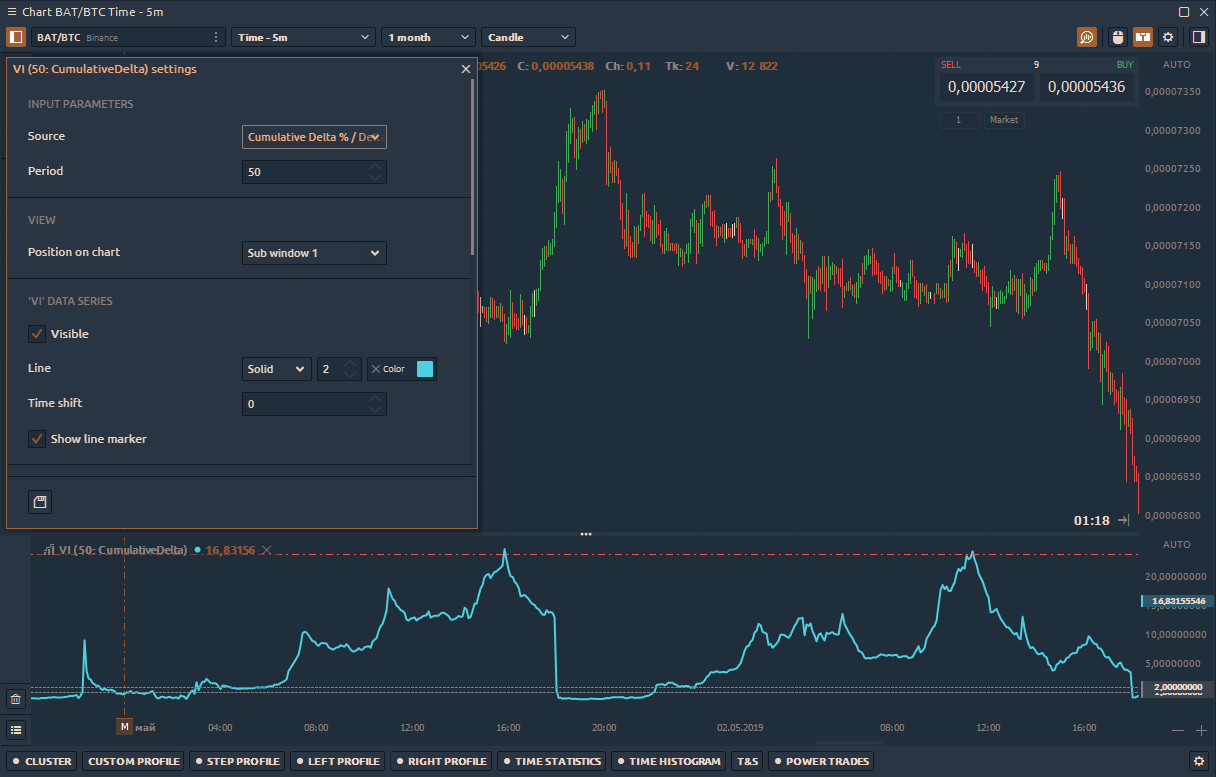
Task: Open the Time - 5m aggregation dropdown
Action: pos(304,37)
